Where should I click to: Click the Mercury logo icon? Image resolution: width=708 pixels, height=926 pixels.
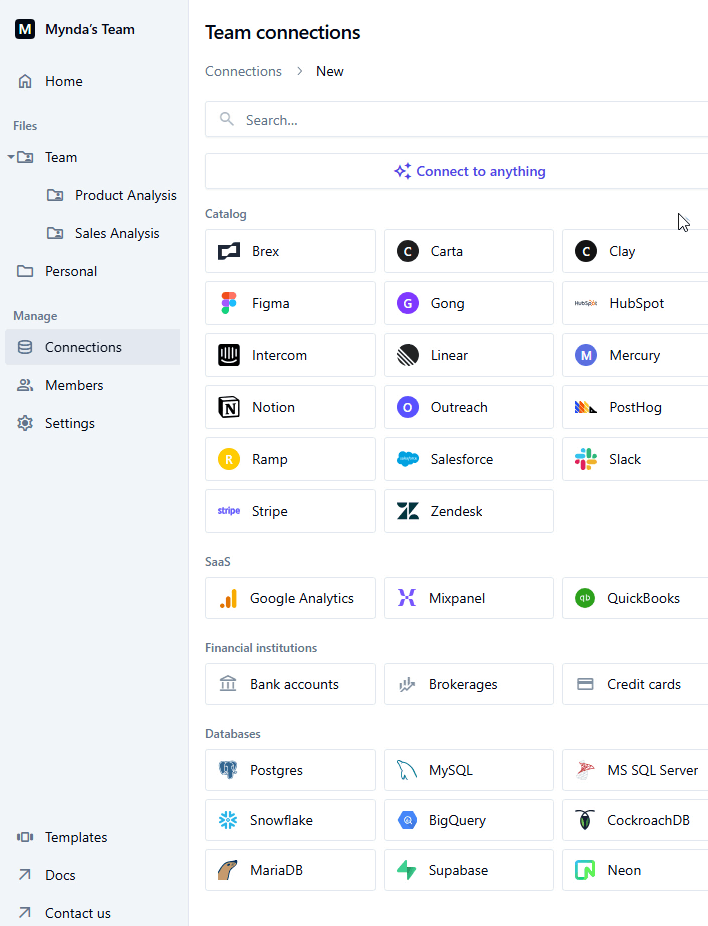[x=586, y=356]
